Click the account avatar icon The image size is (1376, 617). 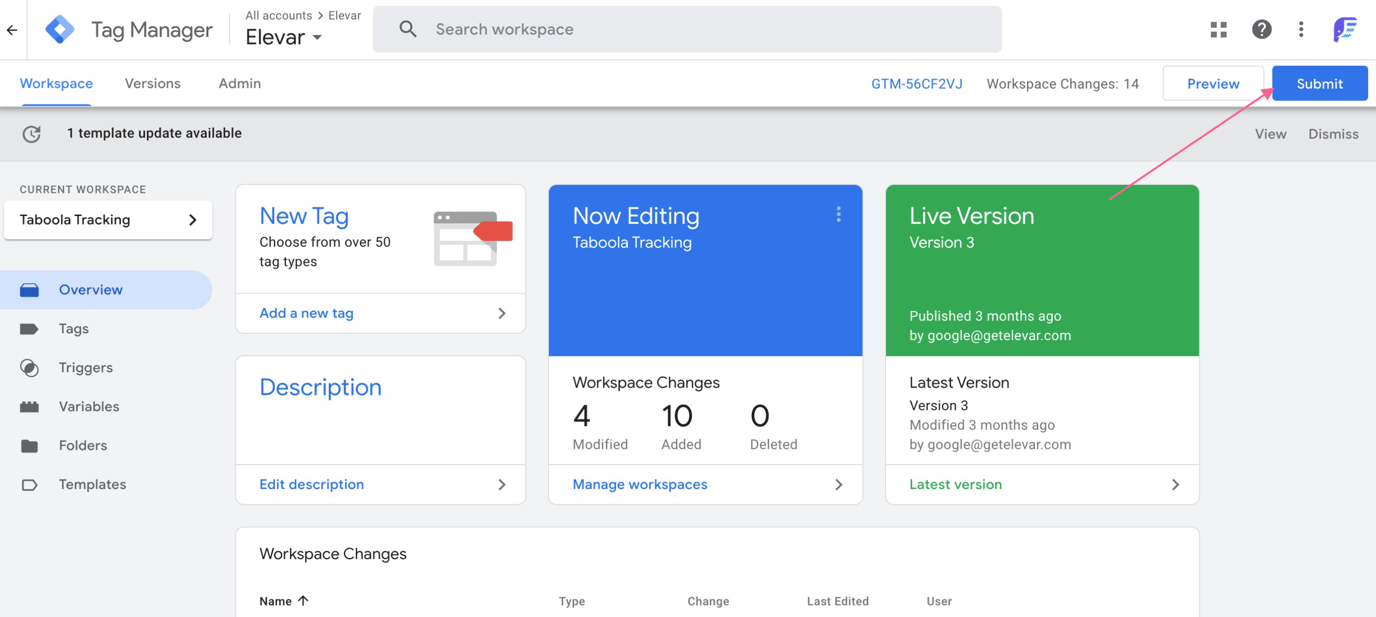(1345, 29)
